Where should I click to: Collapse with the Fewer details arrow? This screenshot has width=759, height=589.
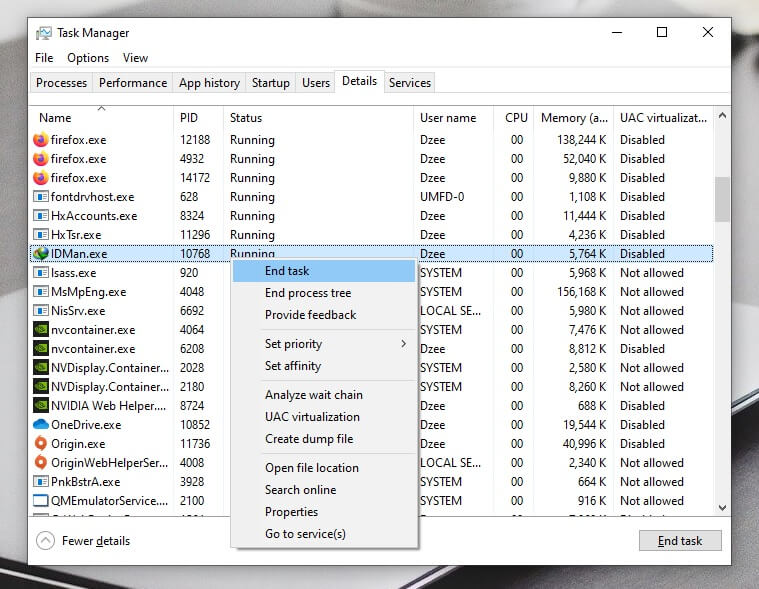point(46,541)
